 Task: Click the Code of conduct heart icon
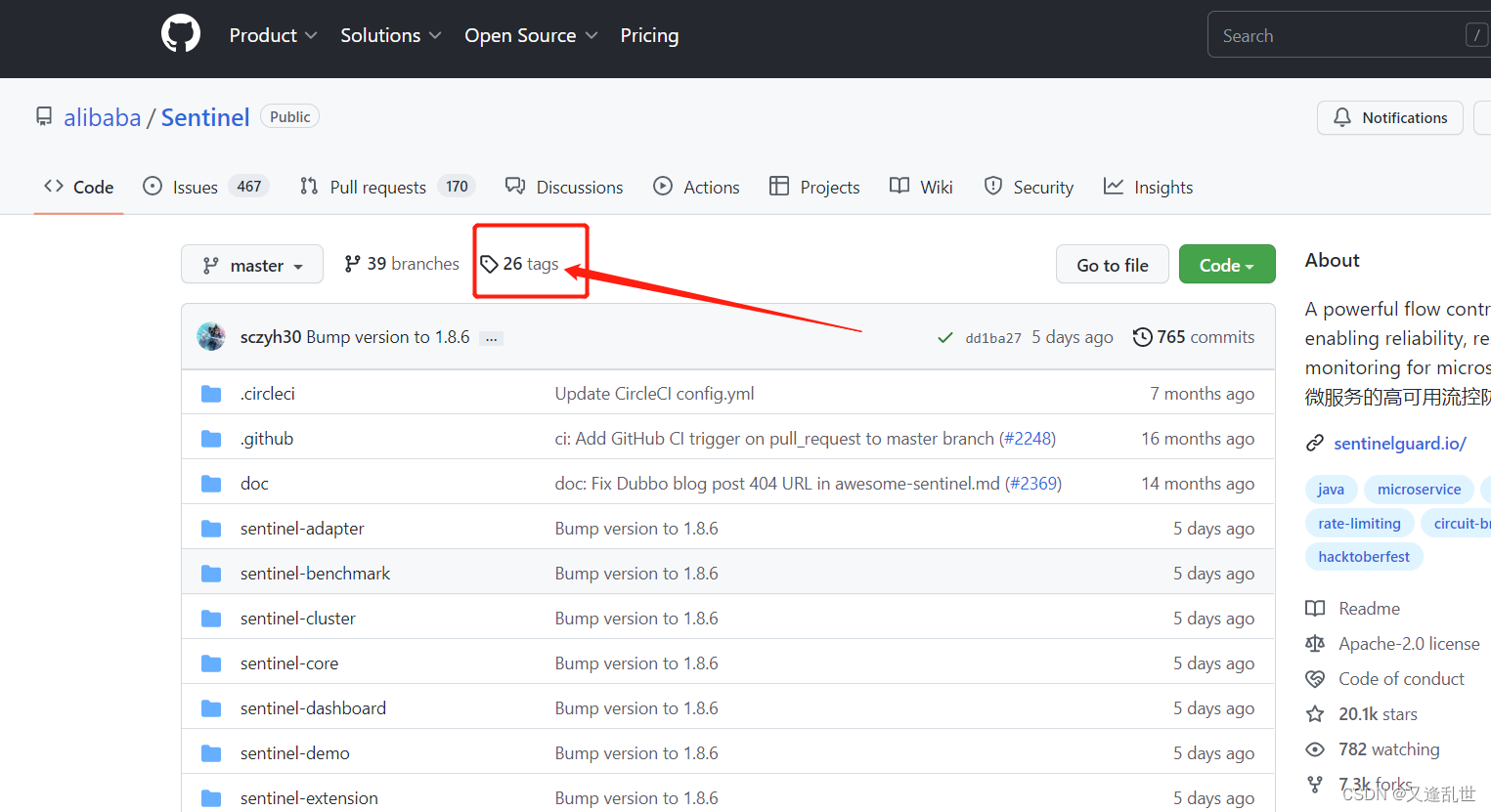point(1315,679)
